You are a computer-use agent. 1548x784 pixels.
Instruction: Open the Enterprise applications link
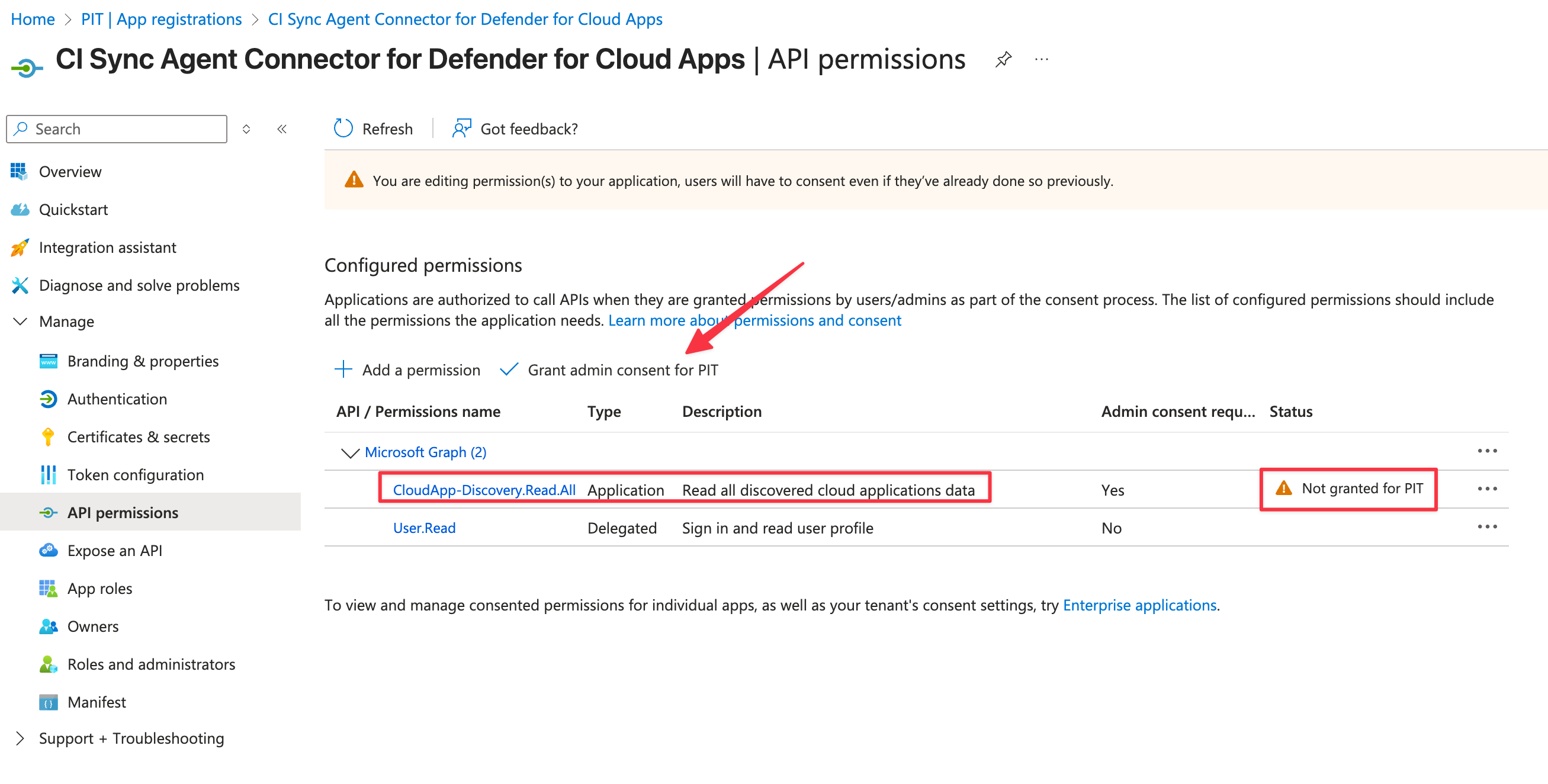click(x=1139, y=605)
